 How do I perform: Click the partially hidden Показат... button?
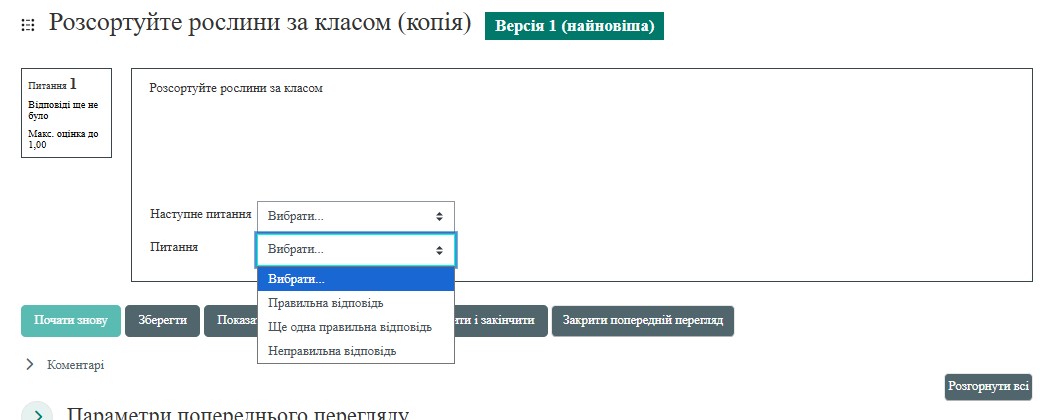(x=230, y=321)
